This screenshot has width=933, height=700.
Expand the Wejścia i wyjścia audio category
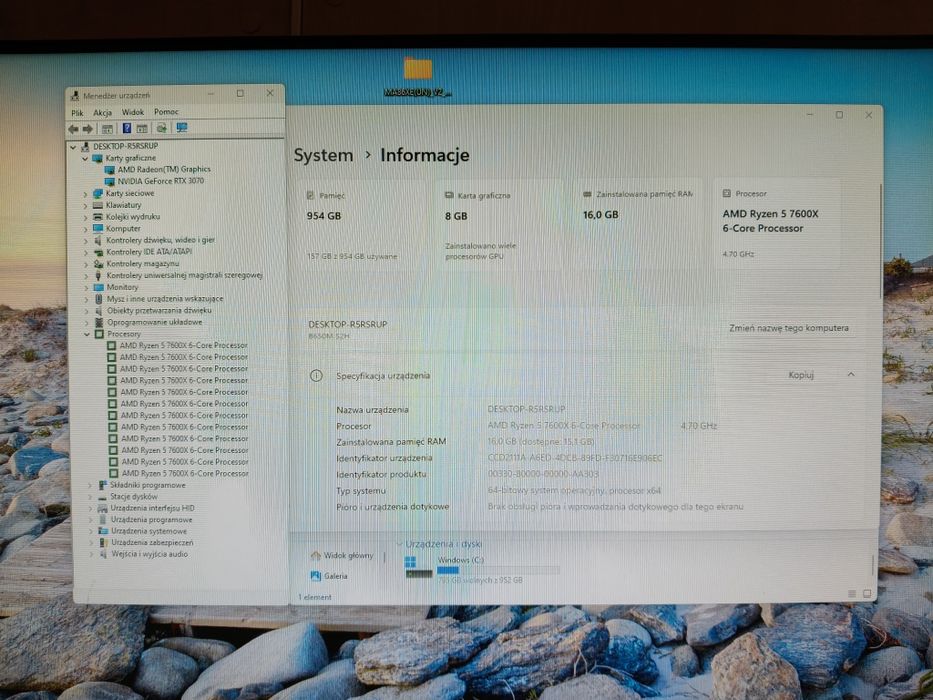pos(91,554)
